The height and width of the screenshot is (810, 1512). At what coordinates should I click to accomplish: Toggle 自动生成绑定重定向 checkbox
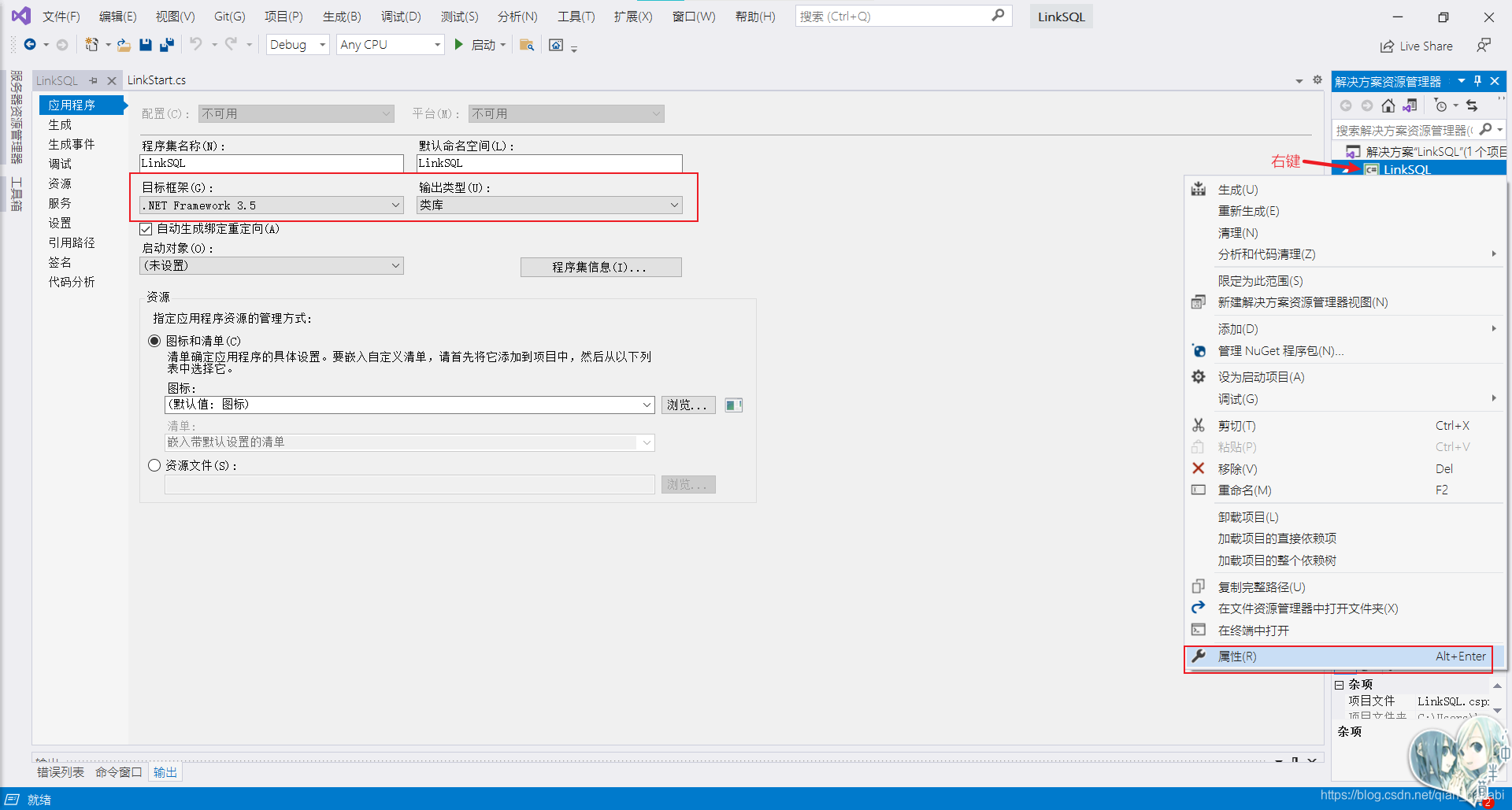click(x=146, y=229)
